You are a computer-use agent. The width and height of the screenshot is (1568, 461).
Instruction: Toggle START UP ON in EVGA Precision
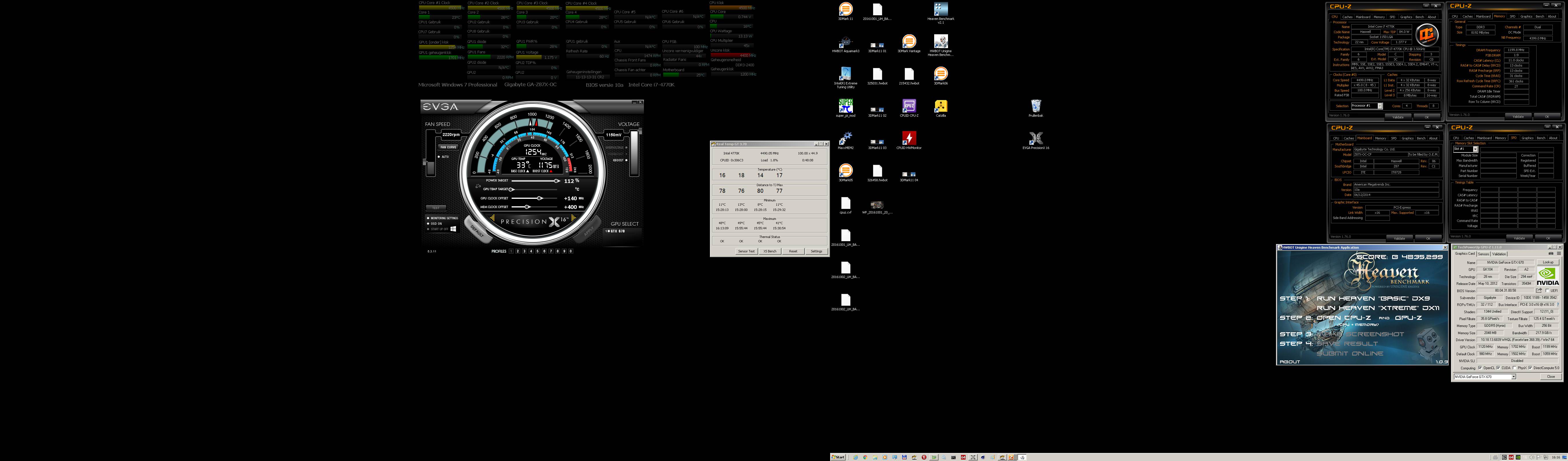(x=438, y=229)
